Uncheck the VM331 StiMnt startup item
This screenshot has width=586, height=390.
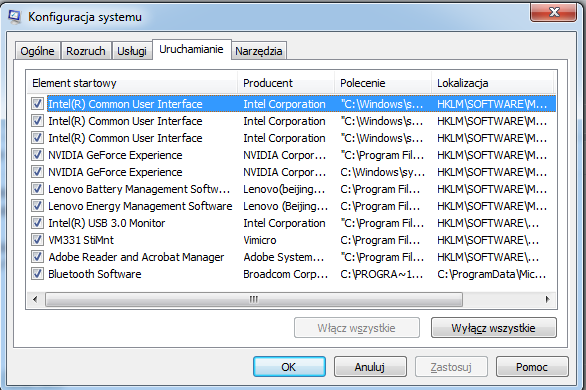[x=37, y=240]
